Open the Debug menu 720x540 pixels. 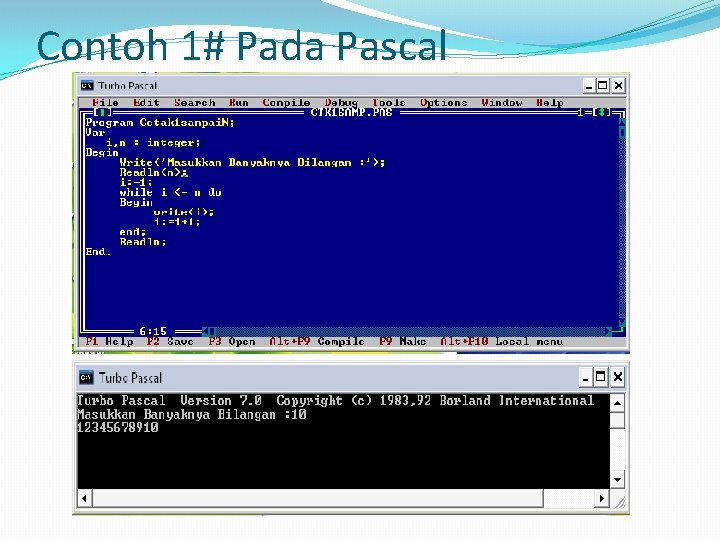[341, 103]
